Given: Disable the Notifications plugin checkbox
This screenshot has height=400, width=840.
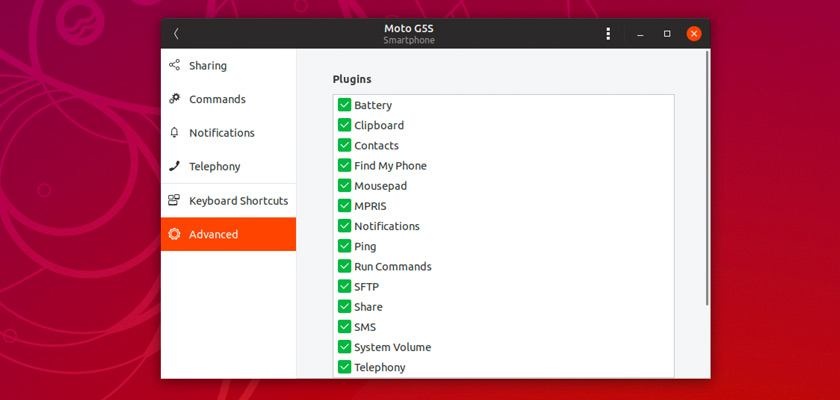Looking at the screenshot, I should coord(344,226).
